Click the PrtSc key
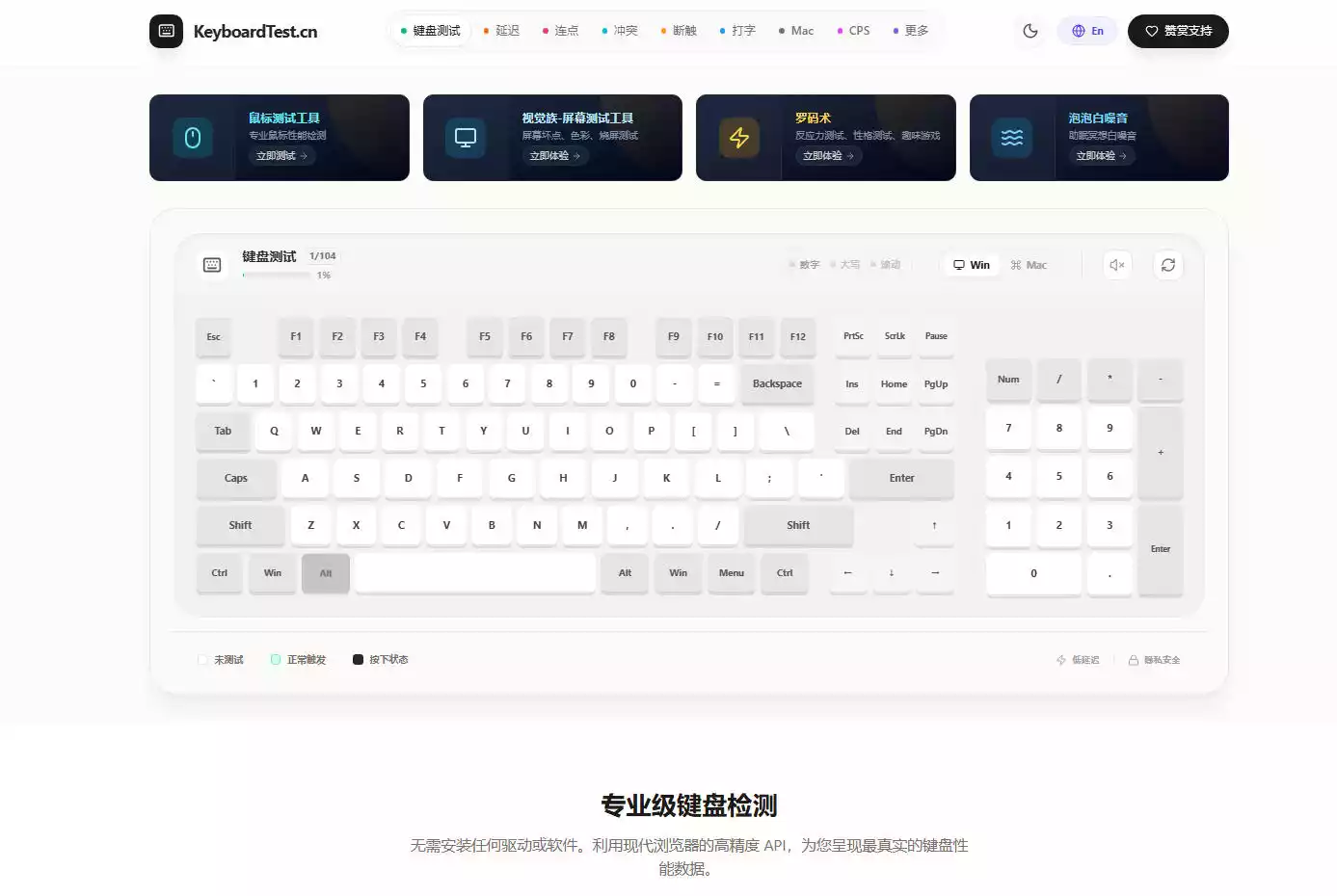1337x896 pixels. coord(853,337)
